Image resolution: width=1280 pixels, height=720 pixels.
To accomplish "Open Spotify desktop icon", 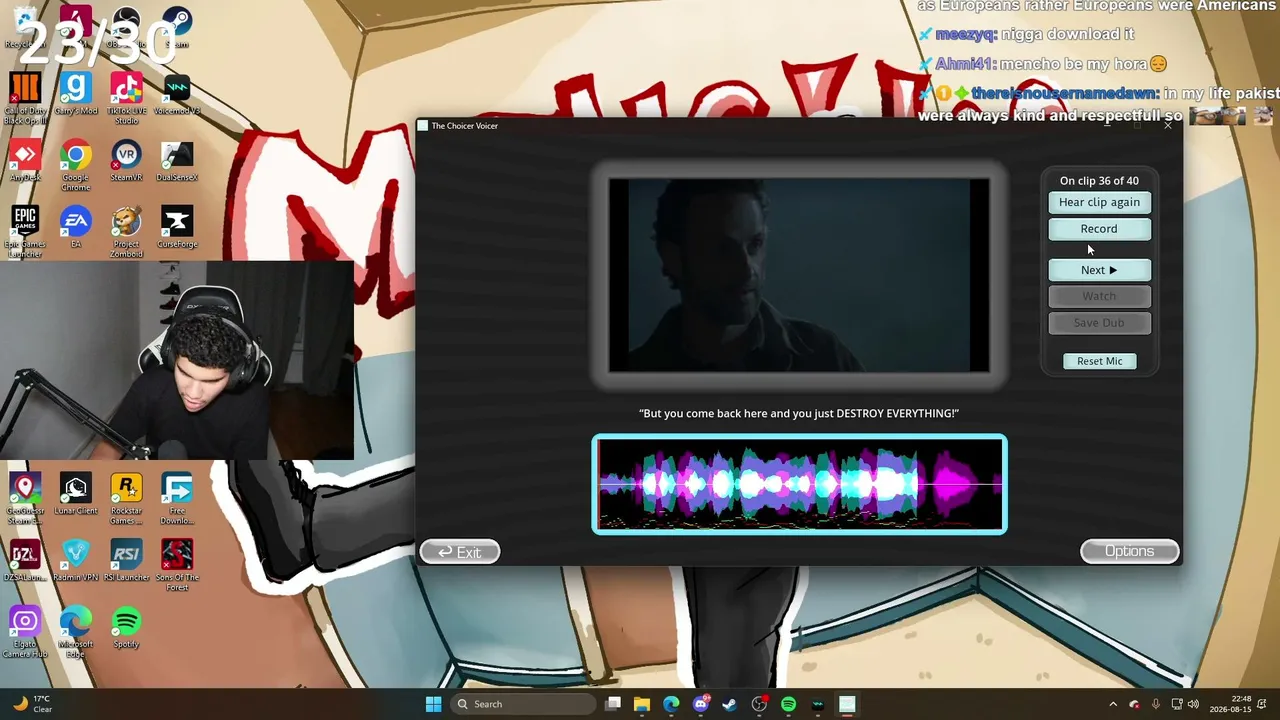I will click(126, 627).
